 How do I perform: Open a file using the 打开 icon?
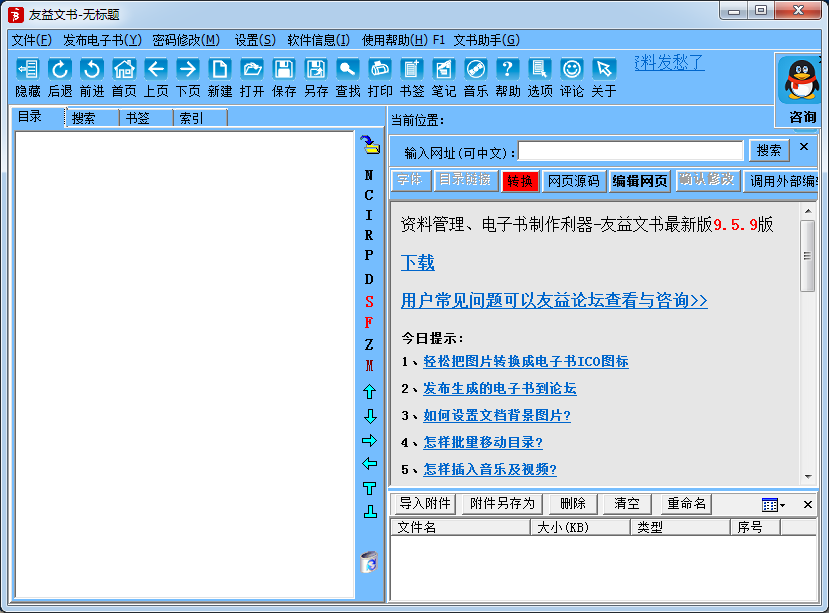252,69
